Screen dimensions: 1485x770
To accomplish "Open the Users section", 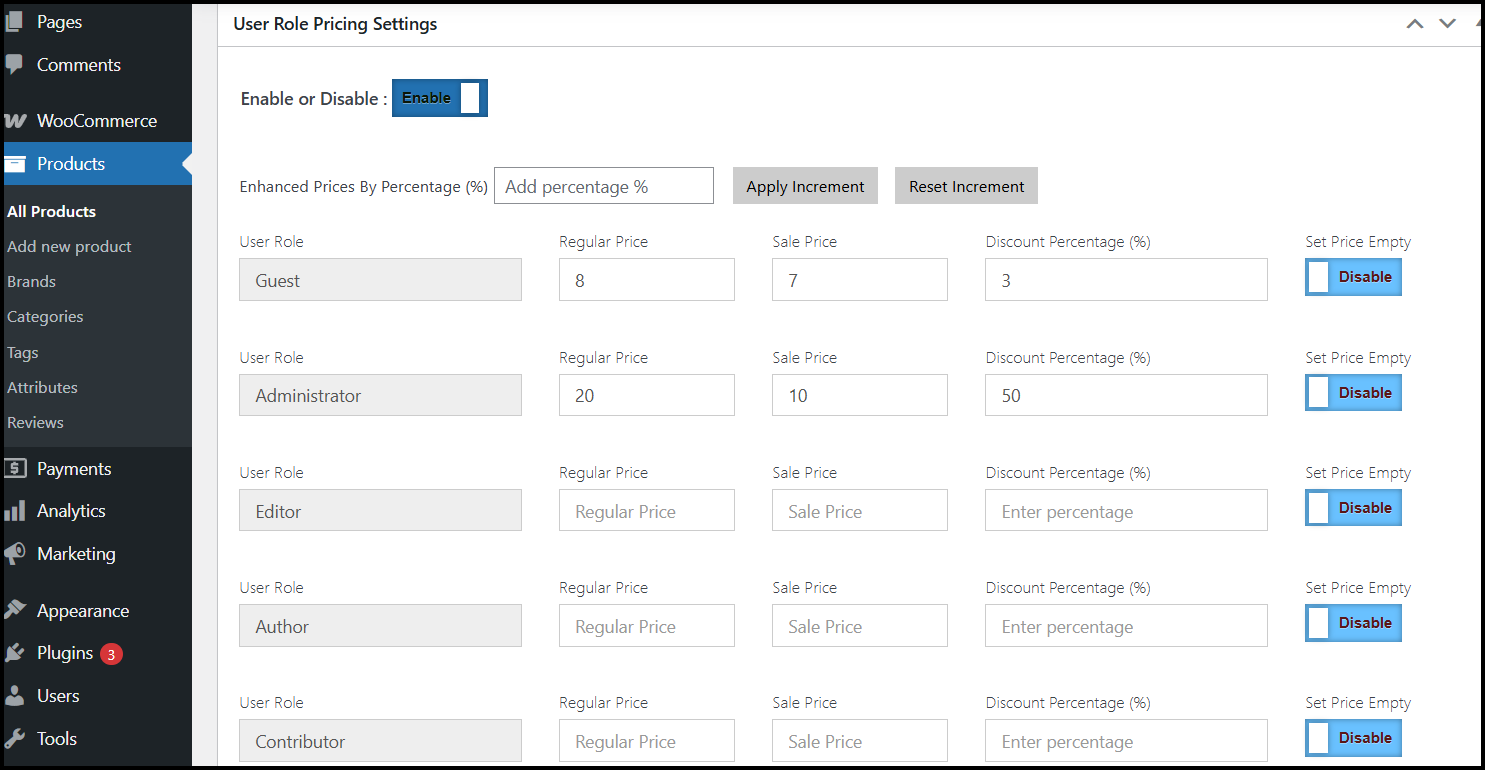I will 58,695.
